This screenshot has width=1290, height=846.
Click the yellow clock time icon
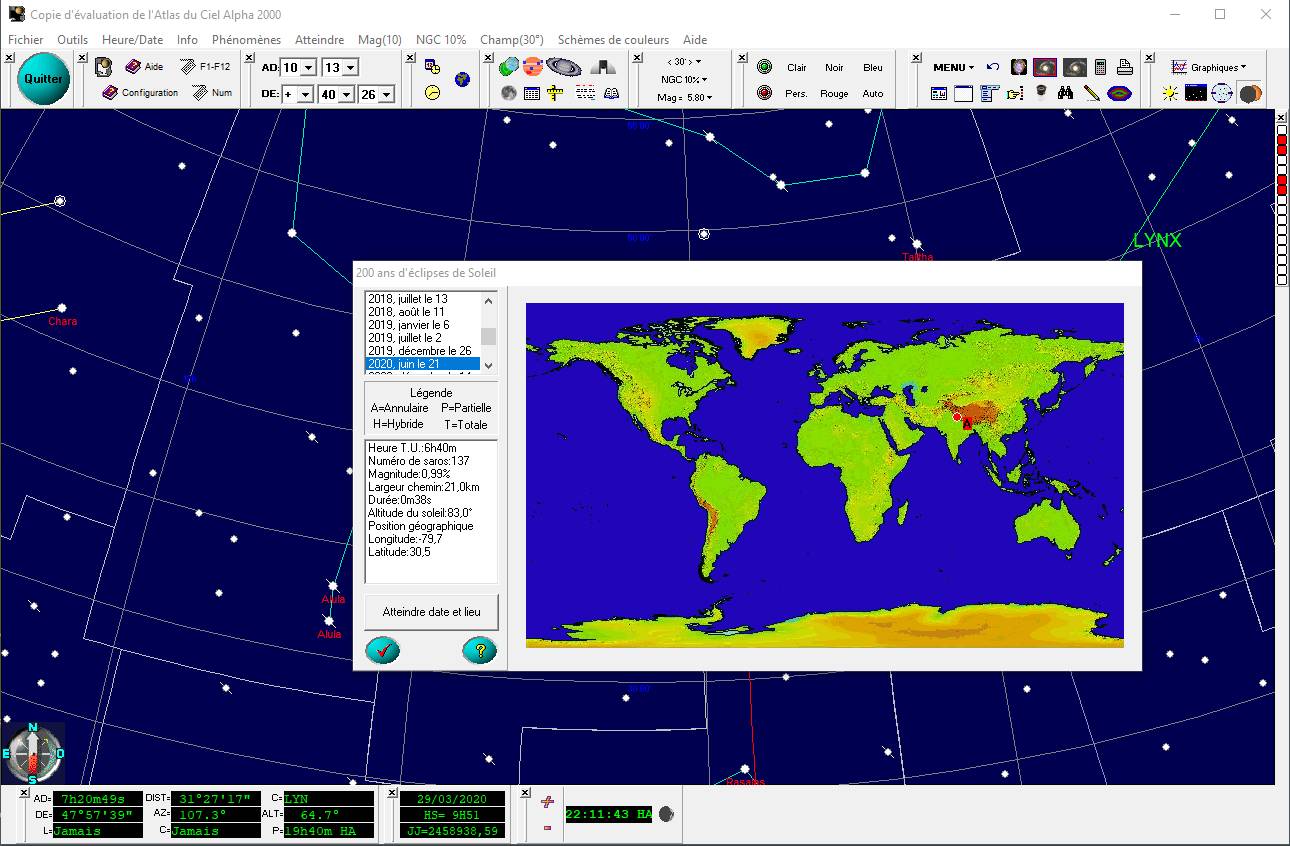pos(432,92)
